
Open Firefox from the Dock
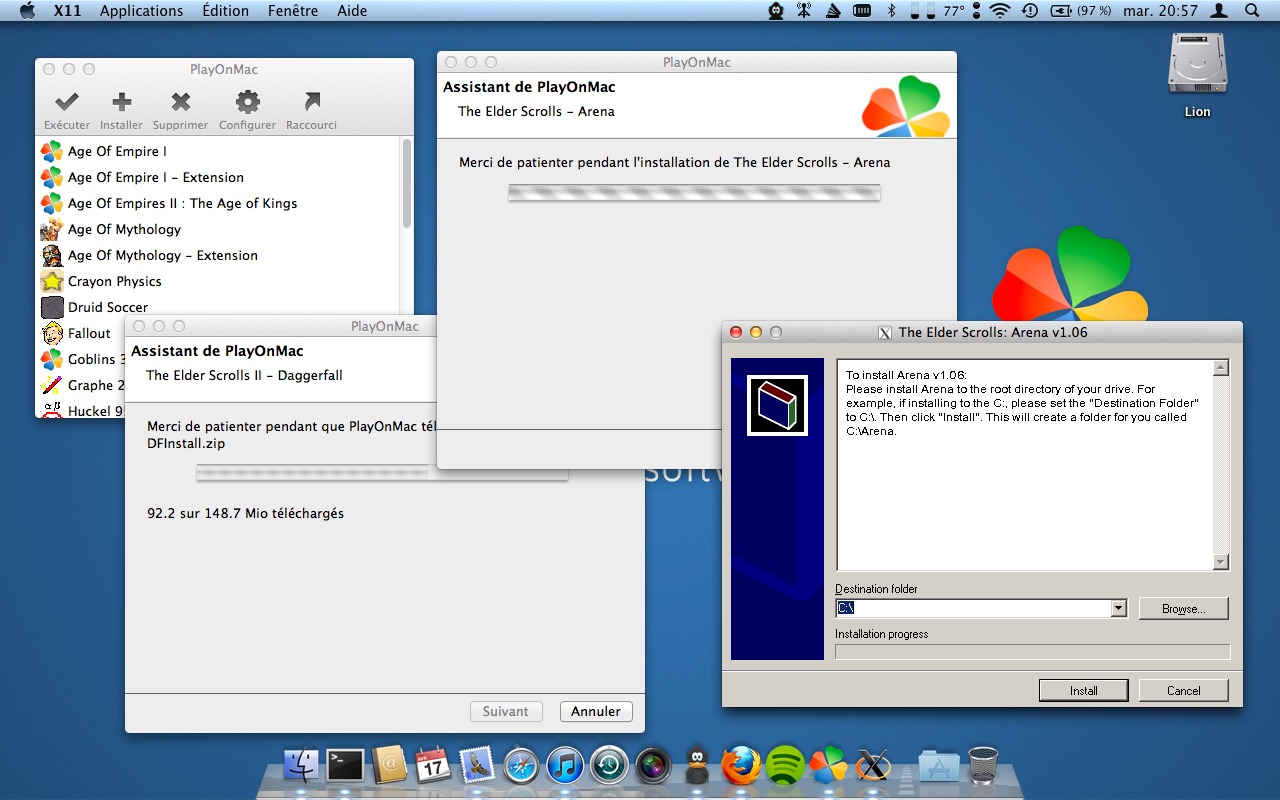pos(741,766)
